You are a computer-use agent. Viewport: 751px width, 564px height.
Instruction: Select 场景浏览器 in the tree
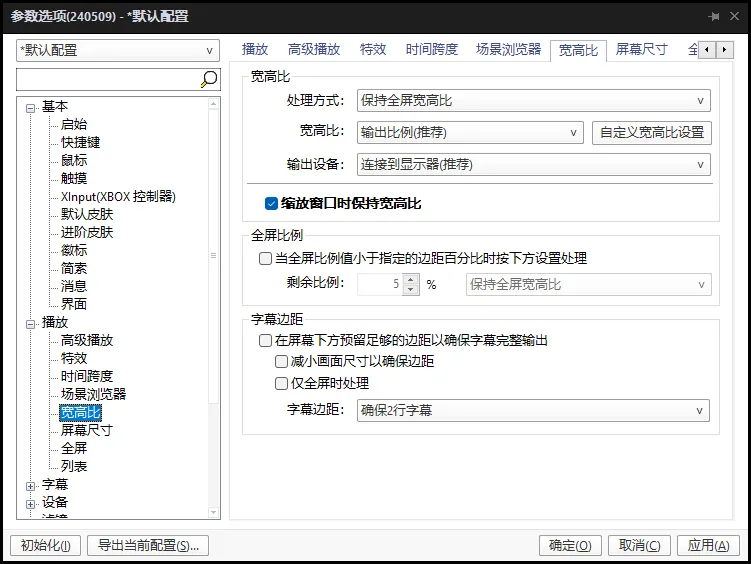point(93,395)
